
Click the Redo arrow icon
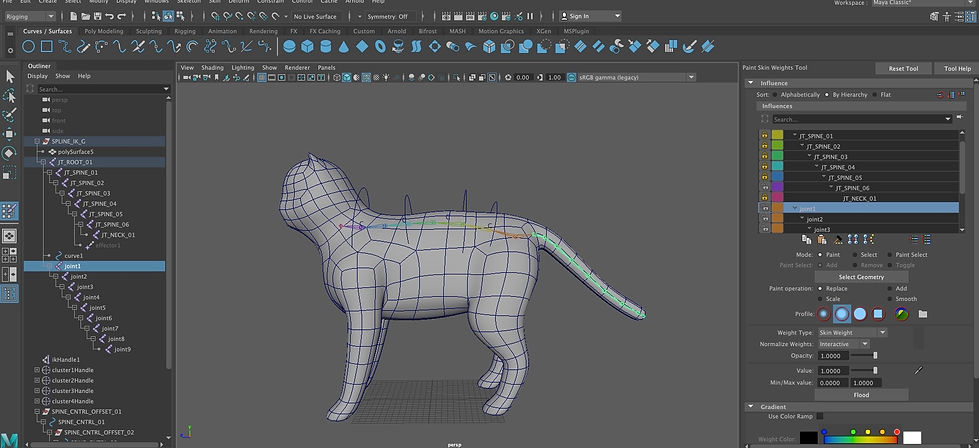point(122,16)
